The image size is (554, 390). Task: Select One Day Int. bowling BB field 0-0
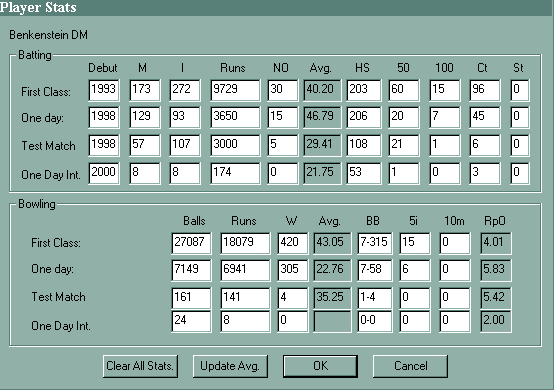click(375, 321)
